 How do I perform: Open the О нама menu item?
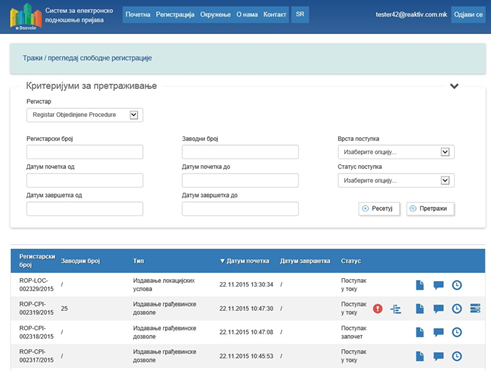coord(247,15)
